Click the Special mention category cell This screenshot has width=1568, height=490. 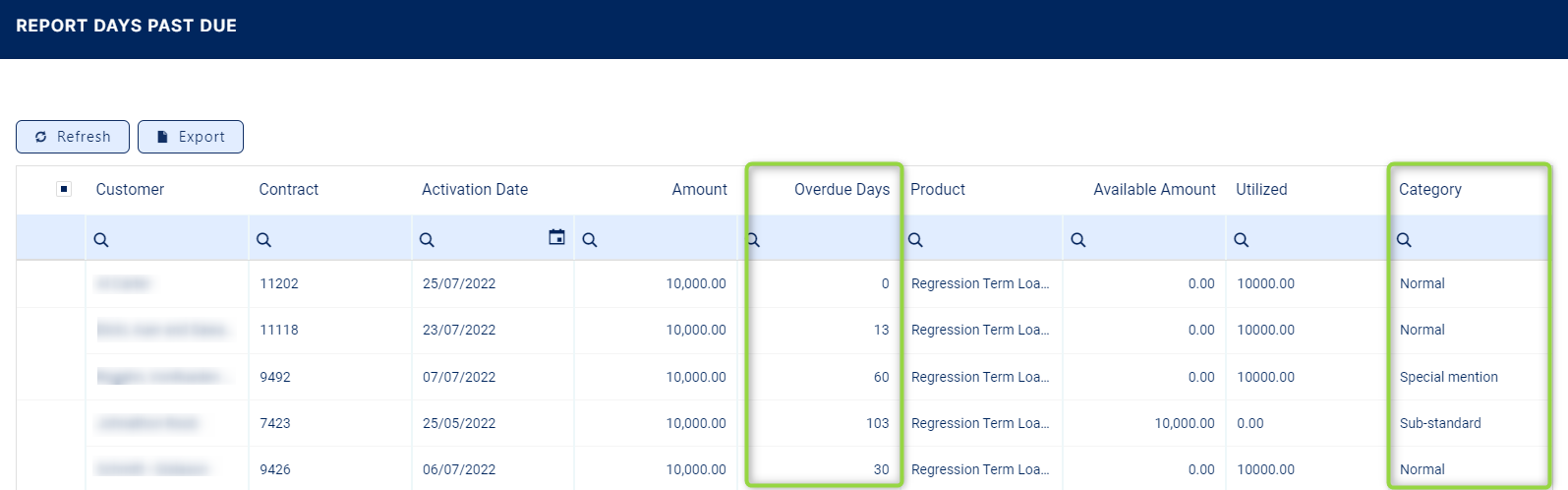coord(1448,377)
